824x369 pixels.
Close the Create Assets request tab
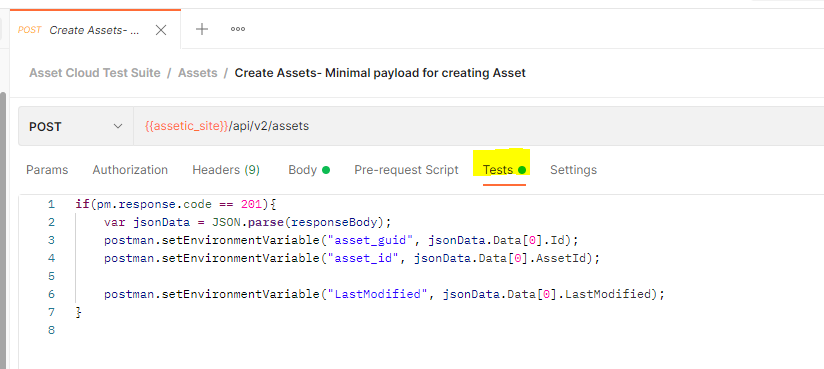(x=161, y=30)
